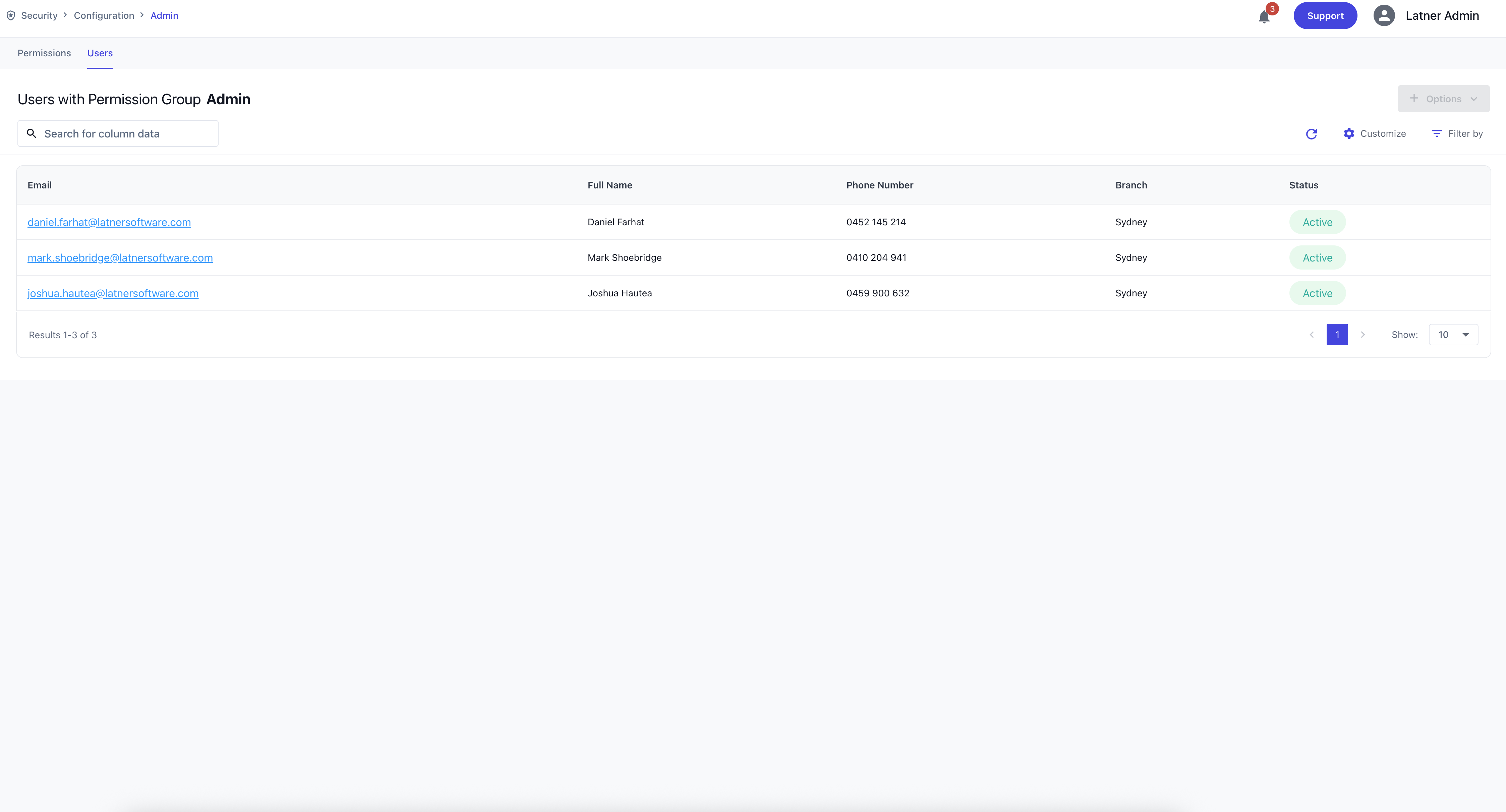Screen dimensions: 1506x812
Task: Click the Customize gear icon
Action: point(1349,134)
